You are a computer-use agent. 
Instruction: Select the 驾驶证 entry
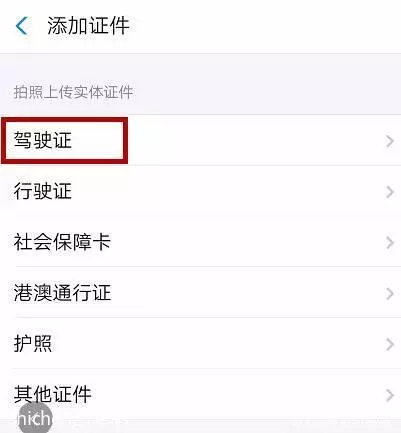(x=200, y=140)
